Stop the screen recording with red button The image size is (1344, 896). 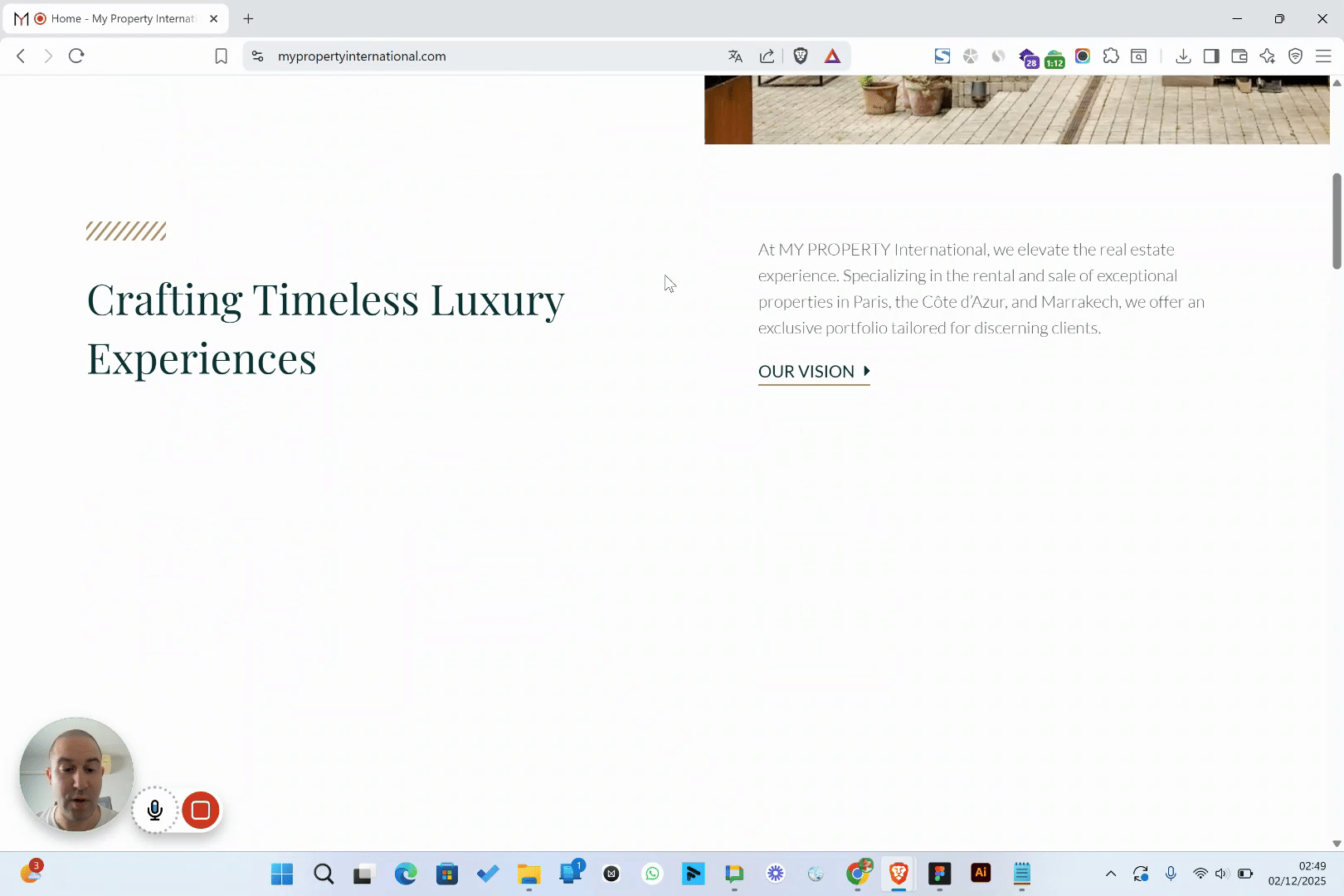(x=201, y=810)
